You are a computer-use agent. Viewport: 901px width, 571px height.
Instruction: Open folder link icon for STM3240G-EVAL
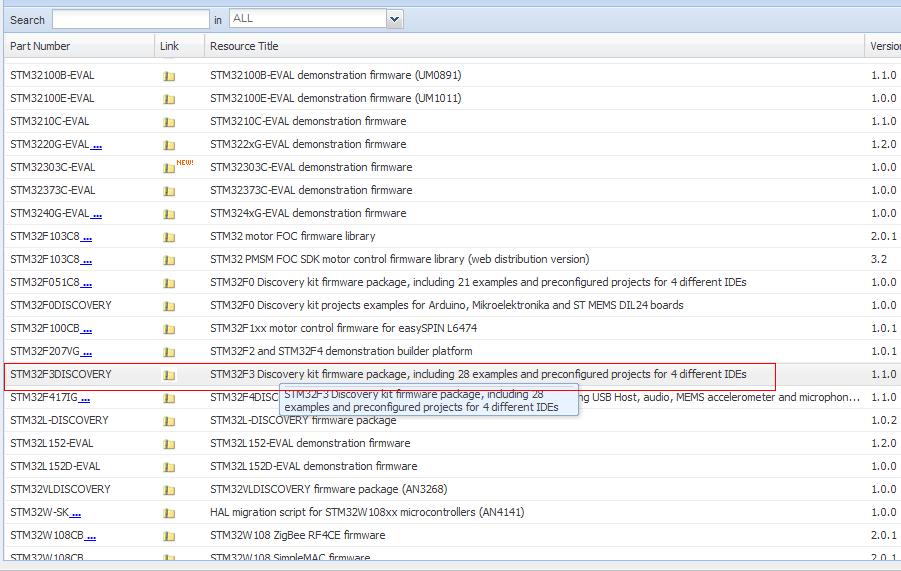tap(169, 214)
